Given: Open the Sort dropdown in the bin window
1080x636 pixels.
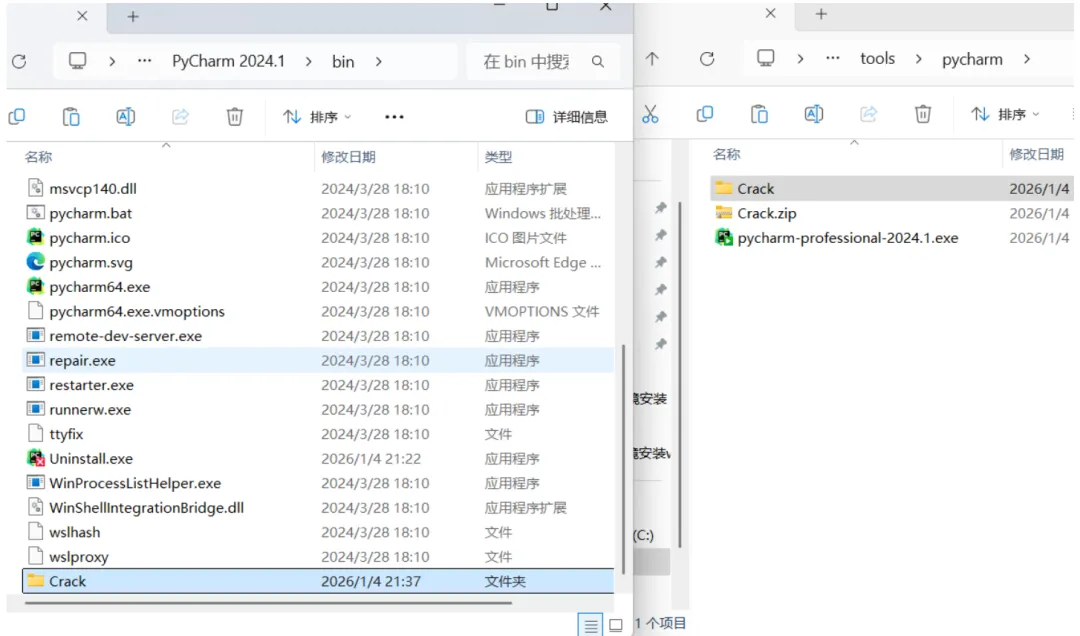Looking at the screenshot, I should [x=318, y=116].
